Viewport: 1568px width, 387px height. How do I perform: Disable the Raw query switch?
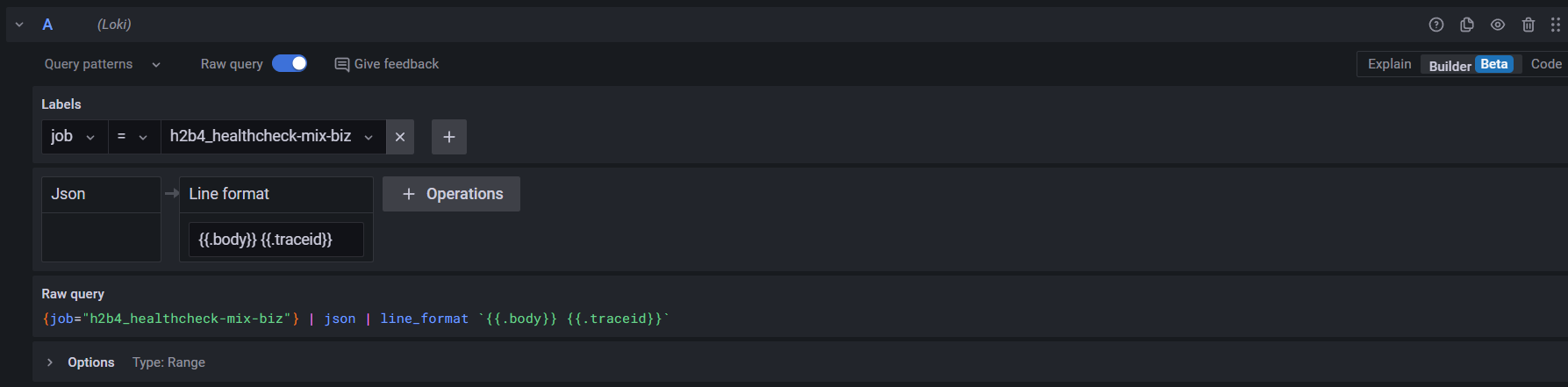(x=290, y=63)
